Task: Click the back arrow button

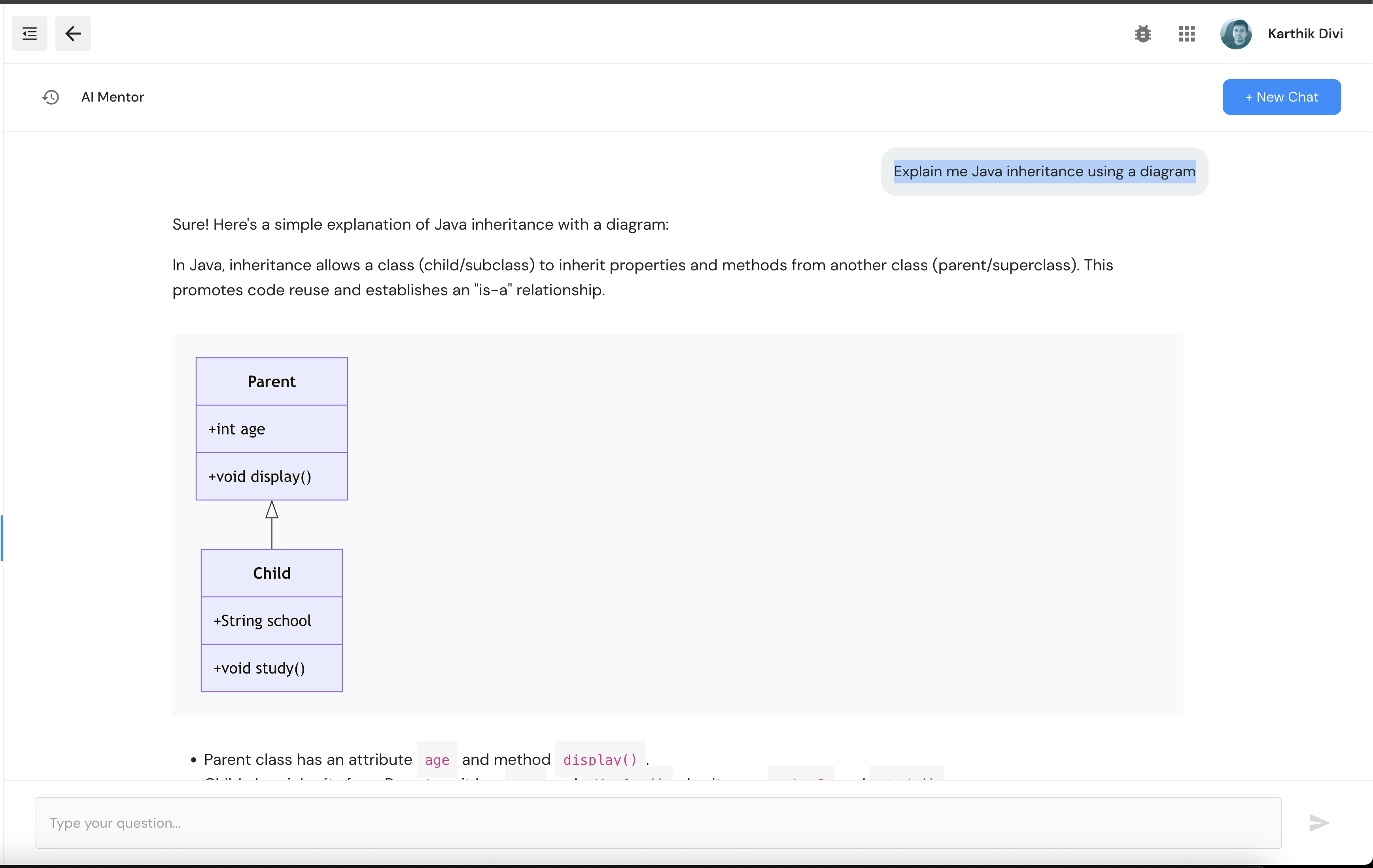Action: pos(73,34)
